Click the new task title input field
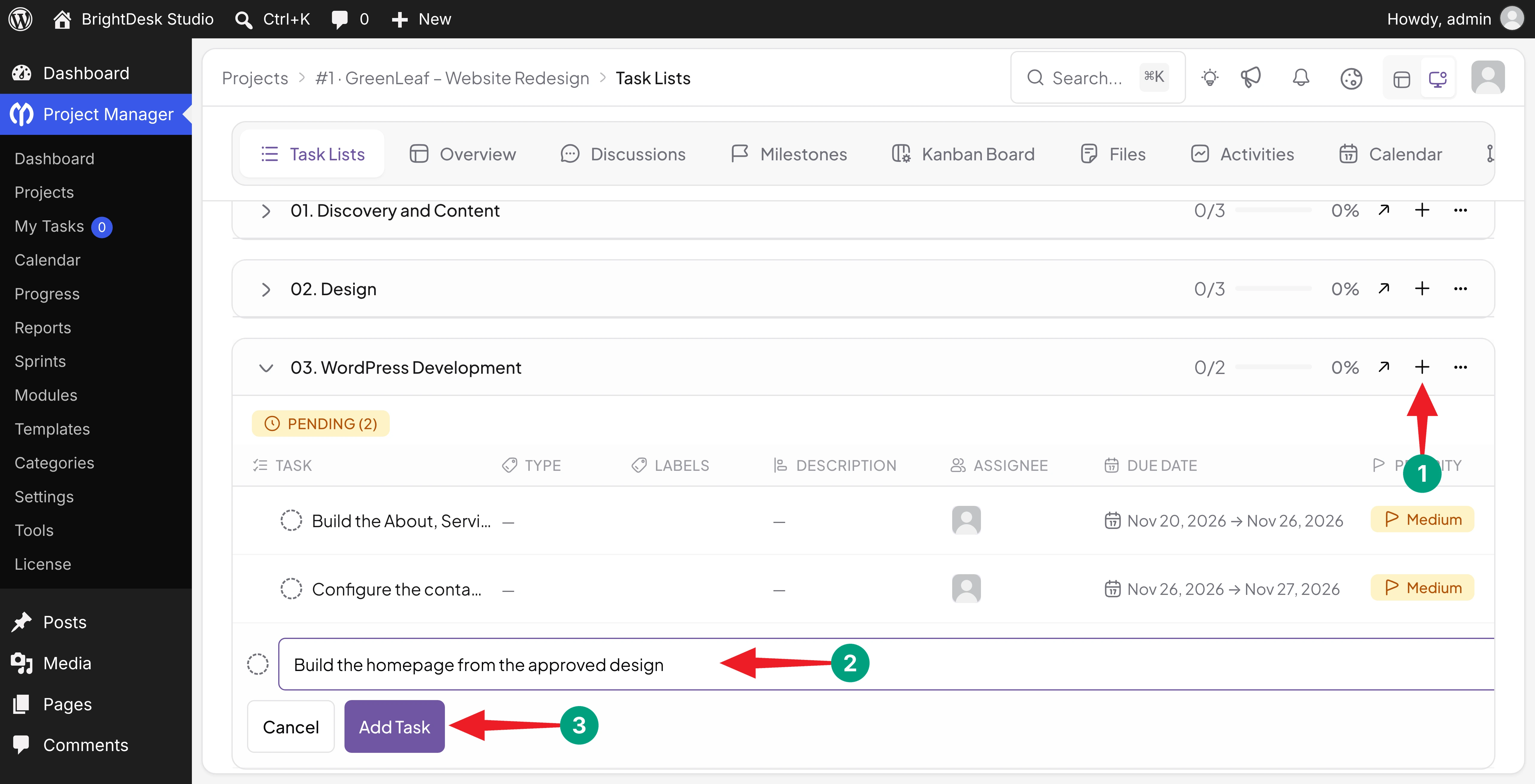Viewport: 1535px width, 784px height. tap(887, 664)
